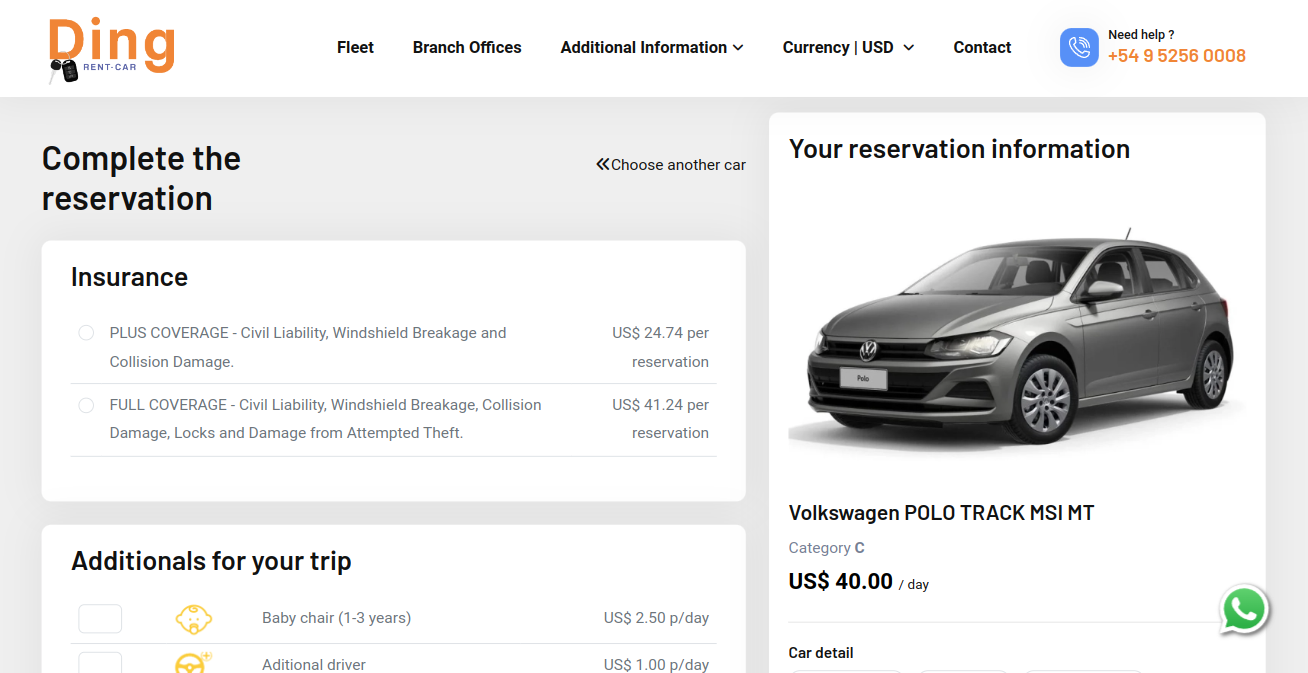1308x673 pixels.
Task: Click the additional driver steering wheel icon
Action: point(193,663)
